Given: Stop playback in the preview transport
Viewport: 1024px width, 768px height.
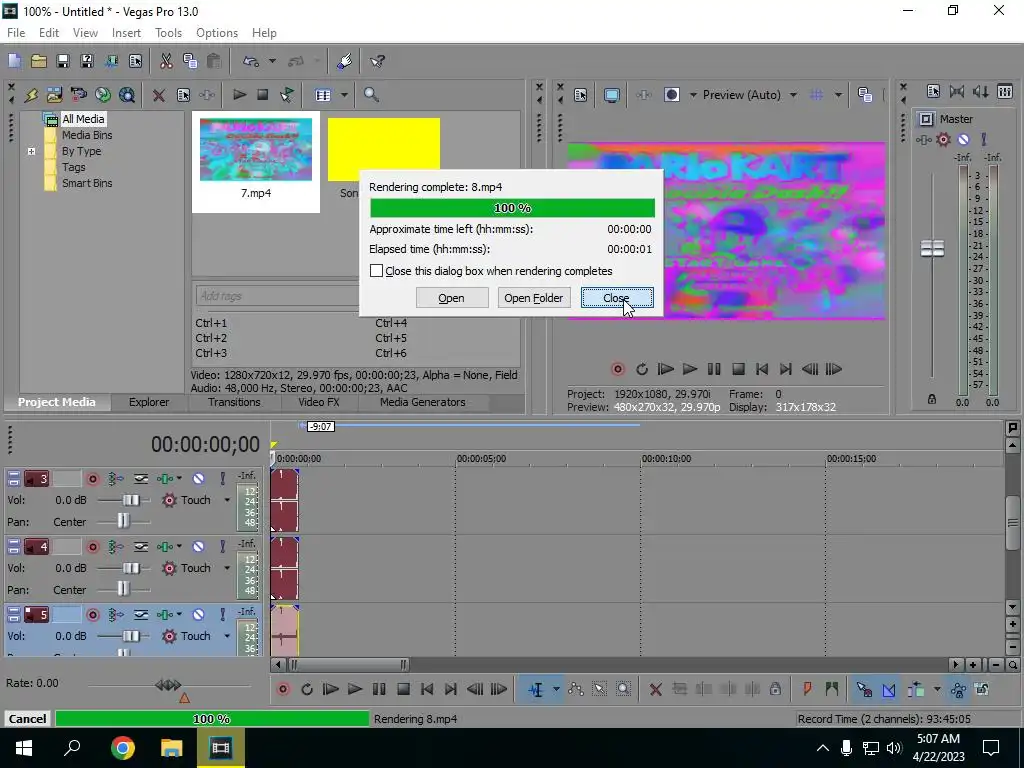Looking at the screenshot, I should tap(738, 370).
